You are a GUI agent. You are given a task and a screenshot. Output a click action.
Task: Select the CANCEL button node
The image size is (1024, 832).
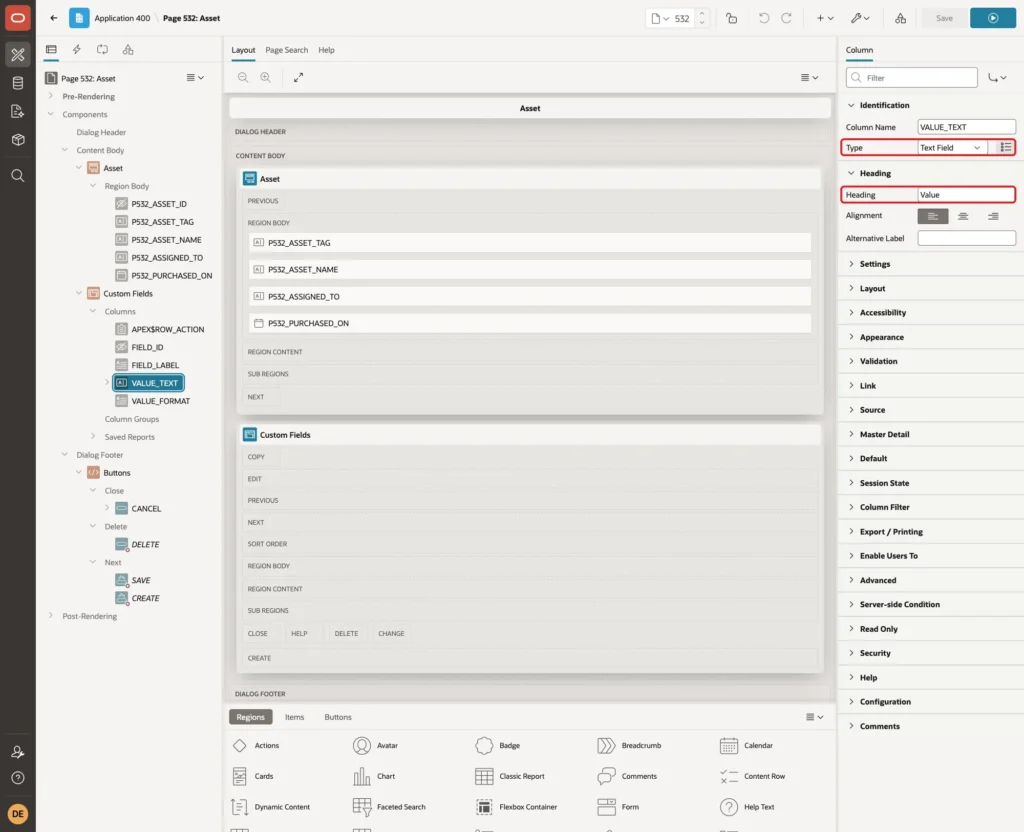pyautogui.click(x=146, y=508)
